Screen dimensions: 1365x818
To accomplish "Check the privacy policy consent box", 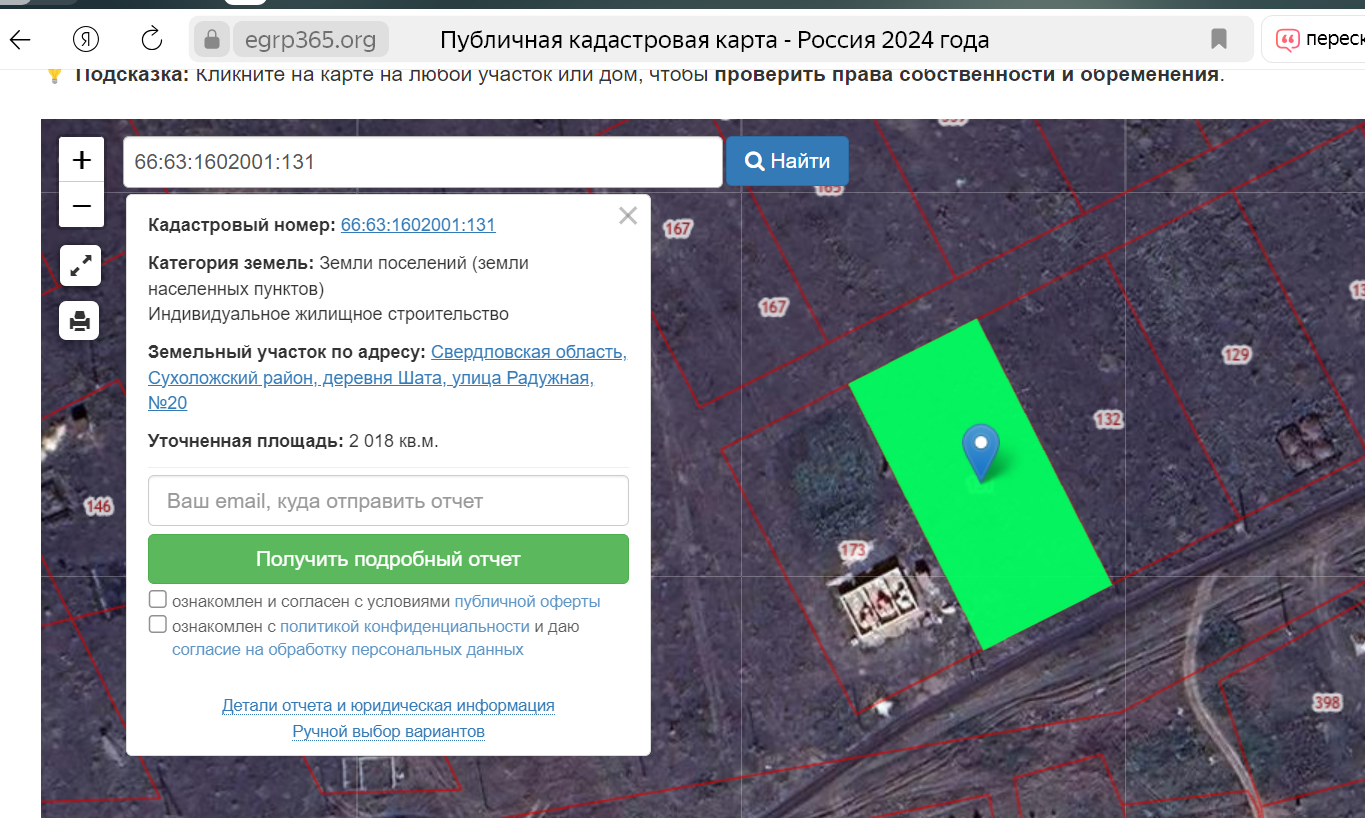I will click(158, 625).
